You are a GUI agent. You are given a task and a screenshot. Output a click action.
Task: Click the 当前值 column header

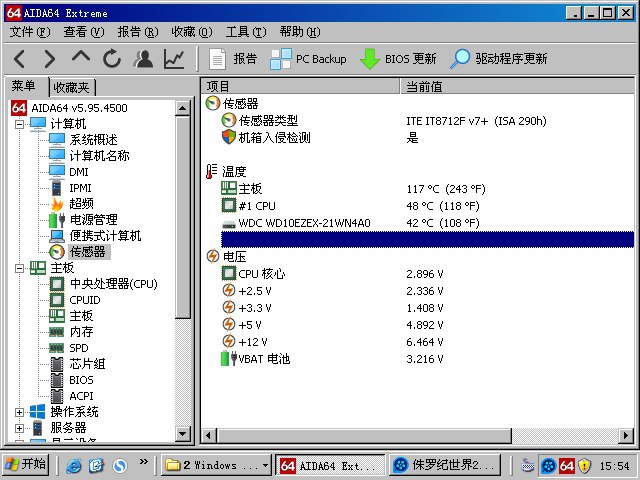click(x=424, y=87)
